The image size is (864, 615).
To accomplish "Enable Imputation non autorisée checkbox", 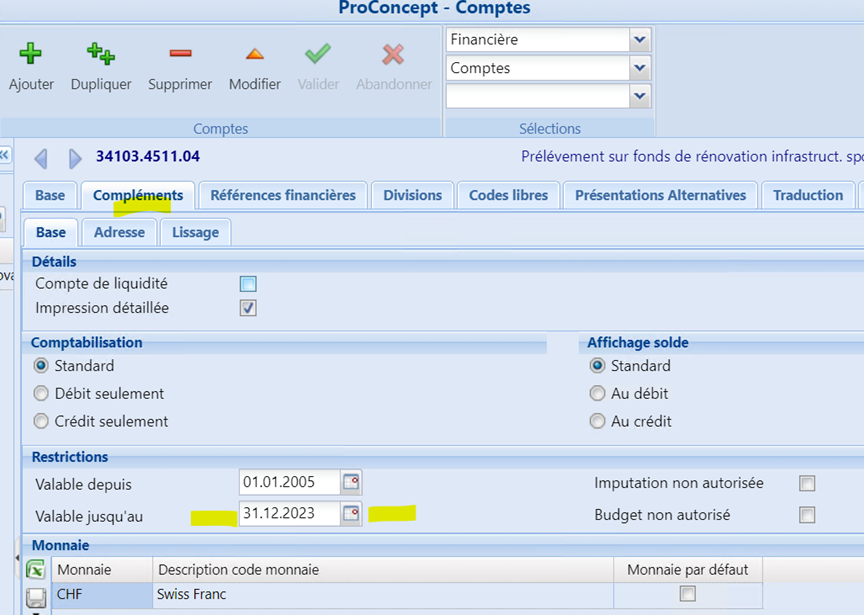I will pos(807,483).
